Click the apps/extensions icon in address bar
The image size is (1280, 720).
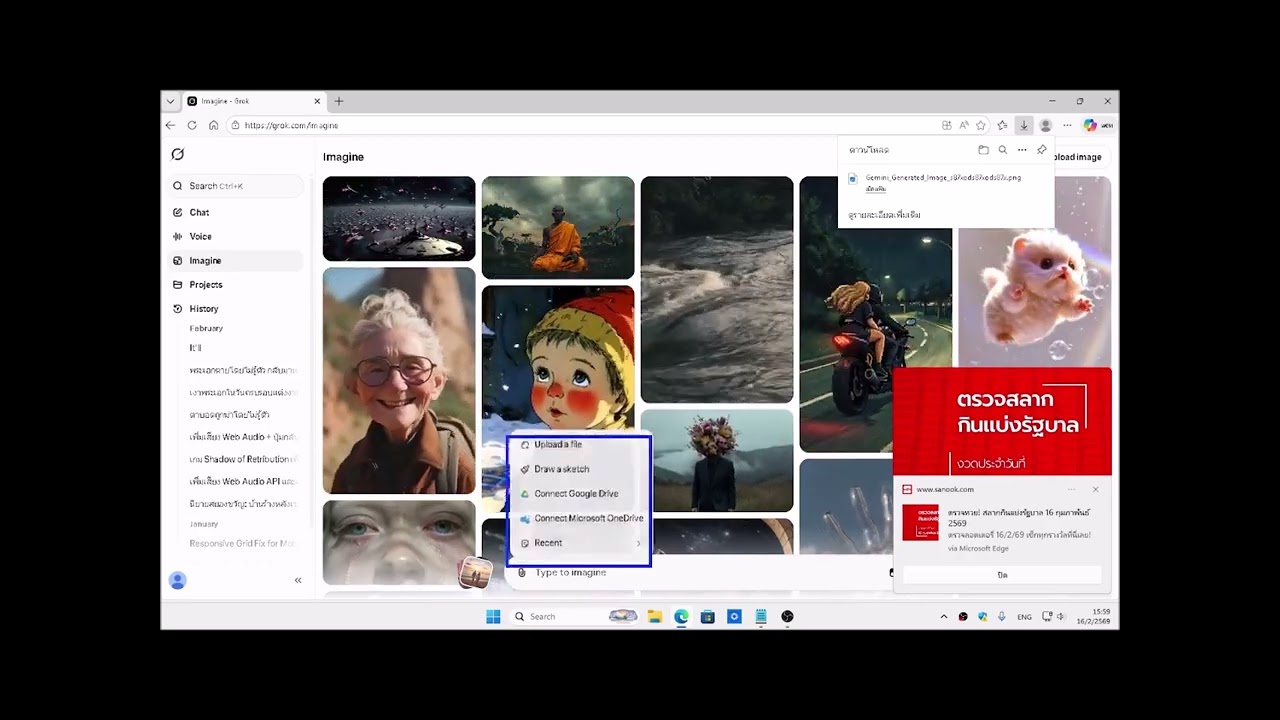pos(947,125)
